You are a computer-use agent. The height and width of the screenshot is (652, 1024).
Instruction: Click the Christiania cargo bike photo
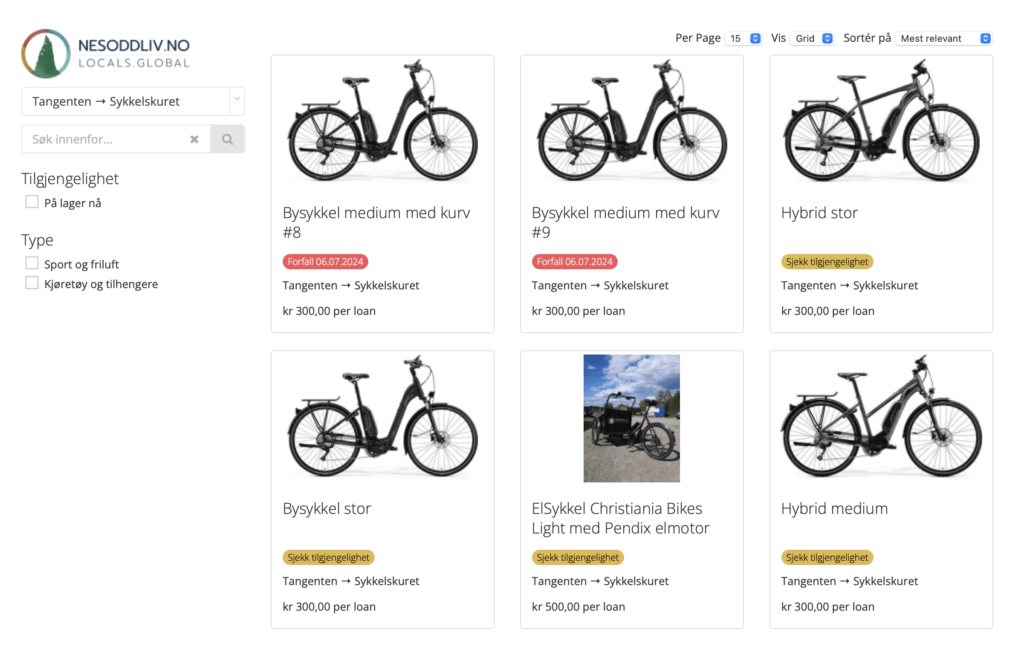click(632, 418)
